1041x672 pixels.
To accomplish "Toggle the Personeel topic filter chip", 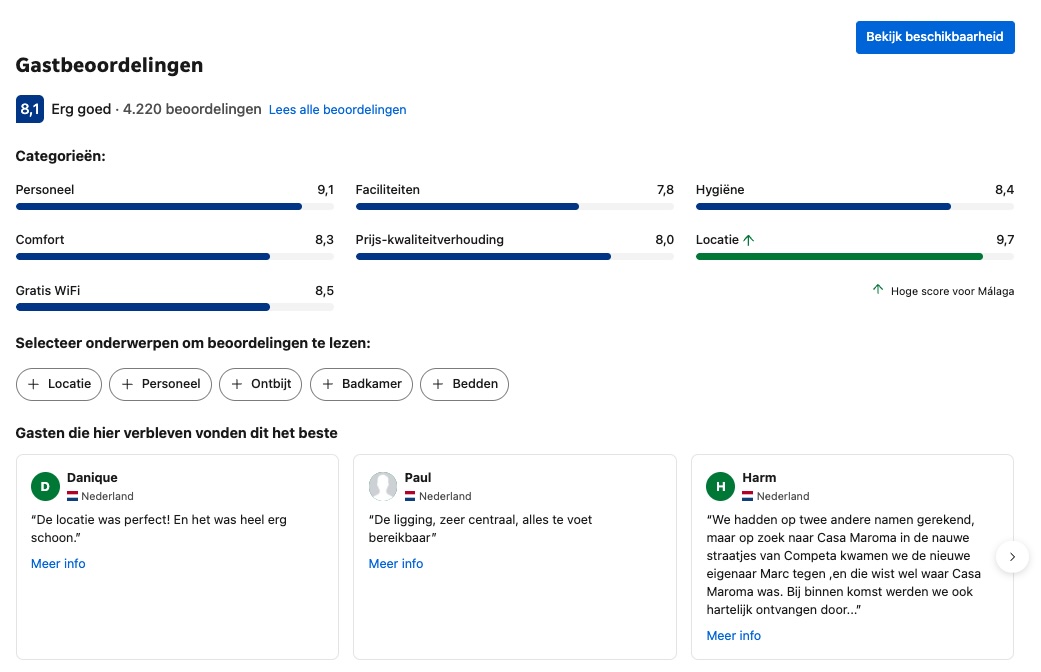I will pos(160,384).
